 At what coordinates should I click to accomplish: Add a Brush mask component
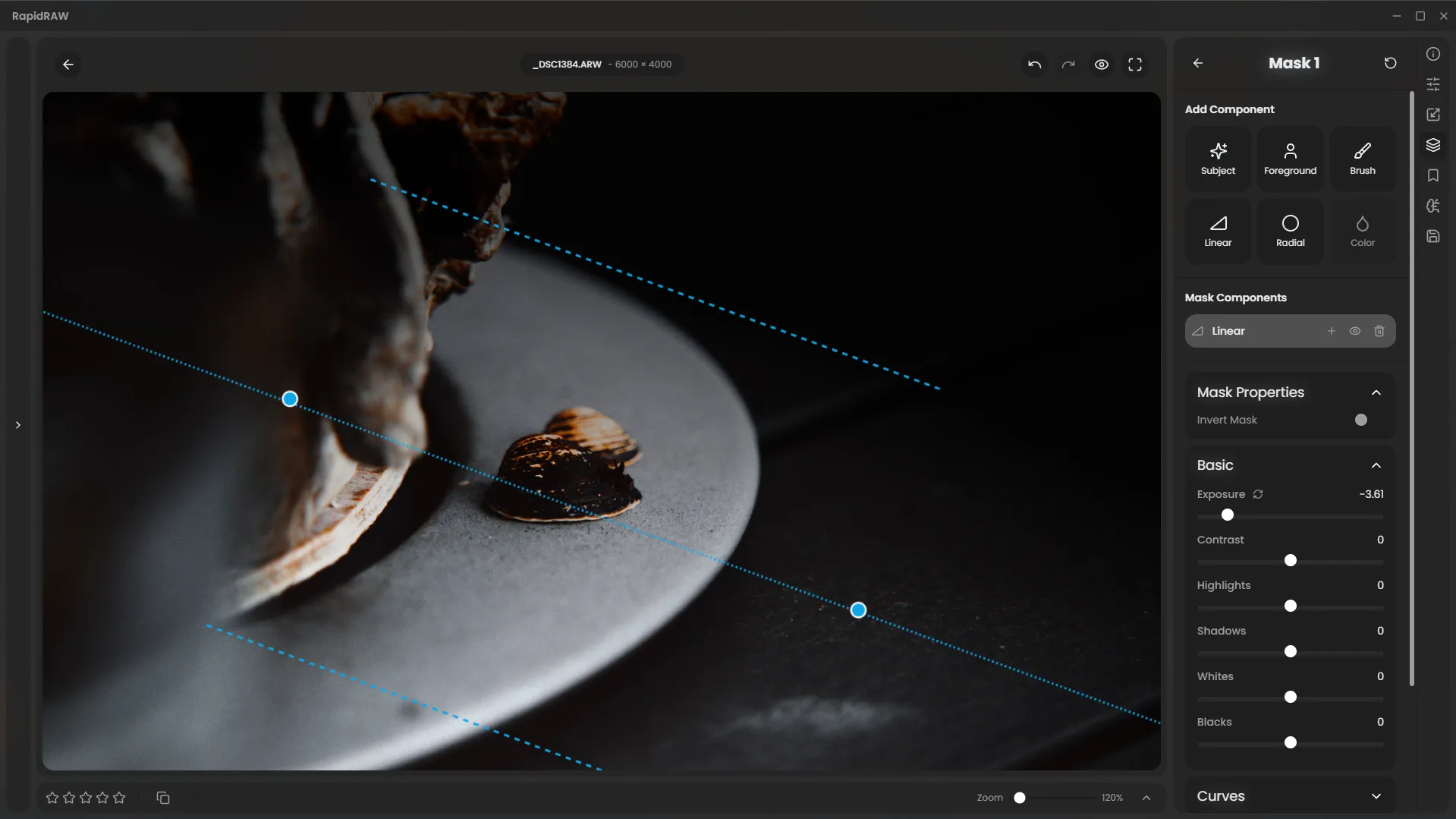pos(1362,159)
